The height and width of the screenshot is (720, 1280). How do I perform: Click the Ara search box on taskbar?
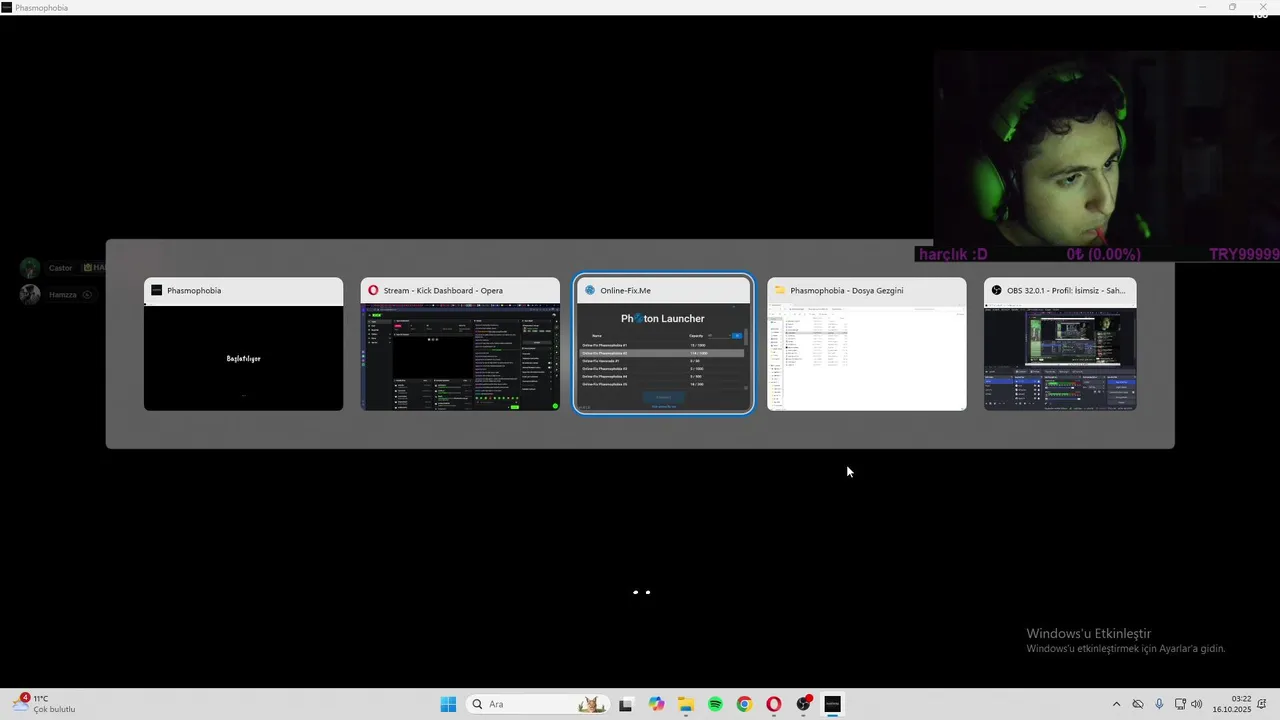[x=537, y=704]
